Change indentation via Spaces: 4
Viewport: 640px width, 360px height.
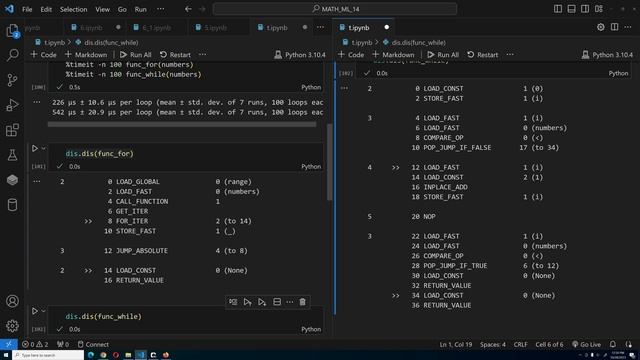click(x=493, y=344)
